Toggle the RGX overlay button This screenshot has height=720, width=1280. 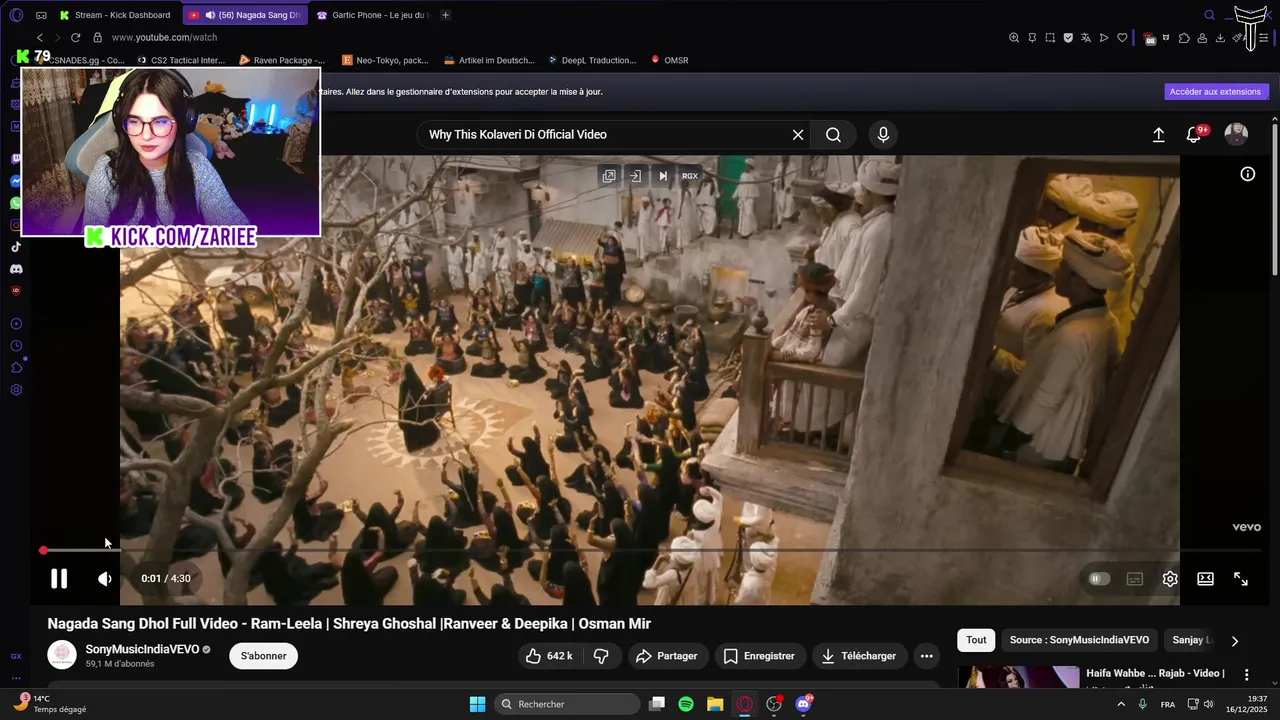pyautogui.click(x=690, y=176)
